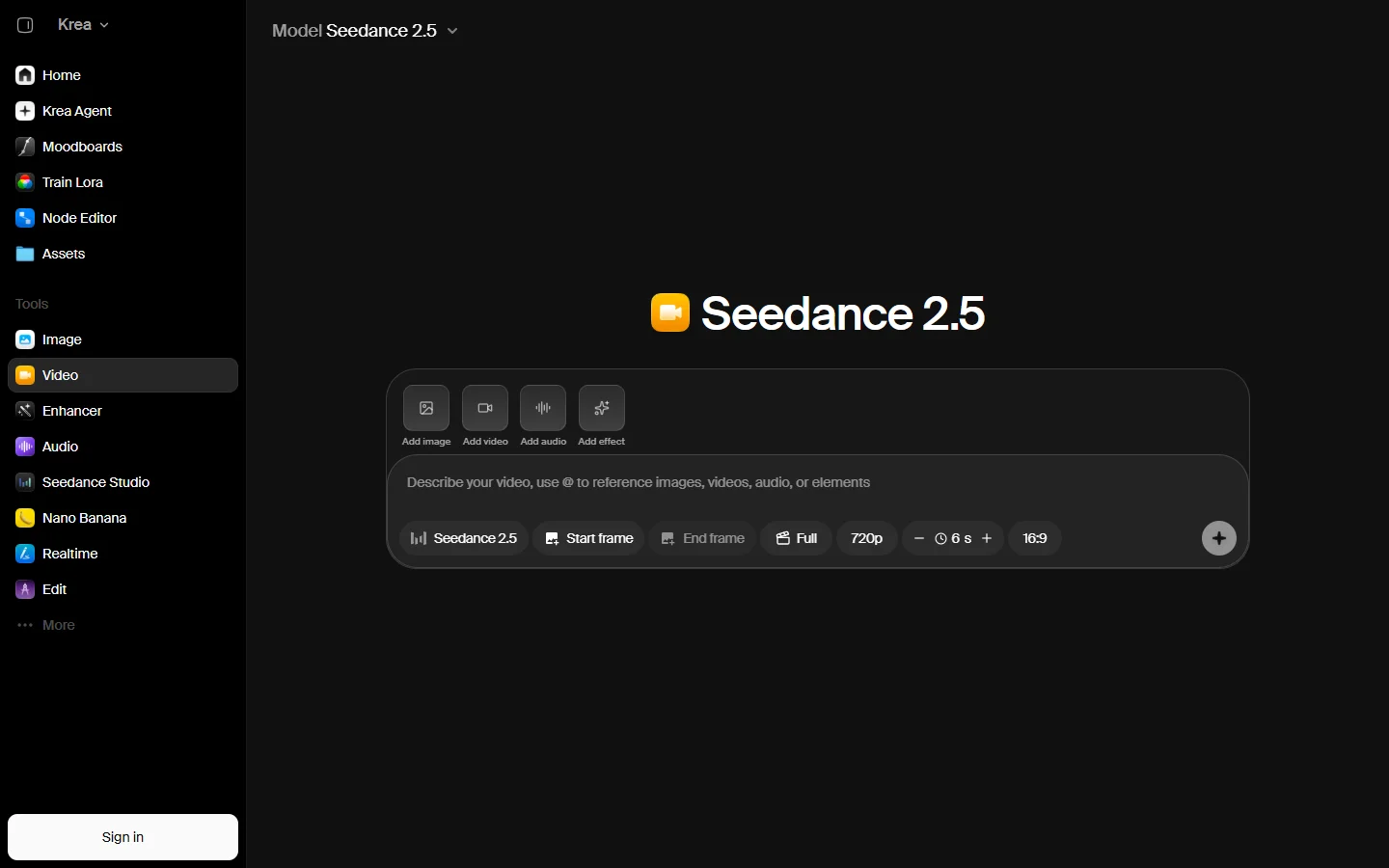Select the Video tool
The width and height of the screenshot is (1389, 868).
coord(123,375)
